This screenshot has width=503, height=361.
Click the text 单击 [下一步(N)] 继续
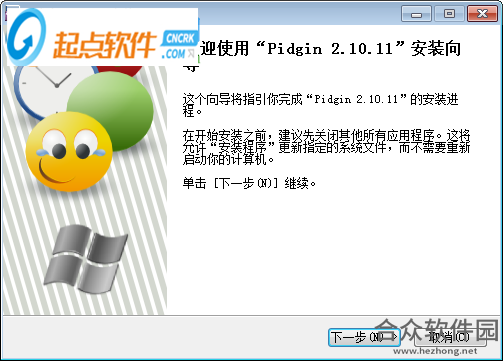tap(249, 183)
